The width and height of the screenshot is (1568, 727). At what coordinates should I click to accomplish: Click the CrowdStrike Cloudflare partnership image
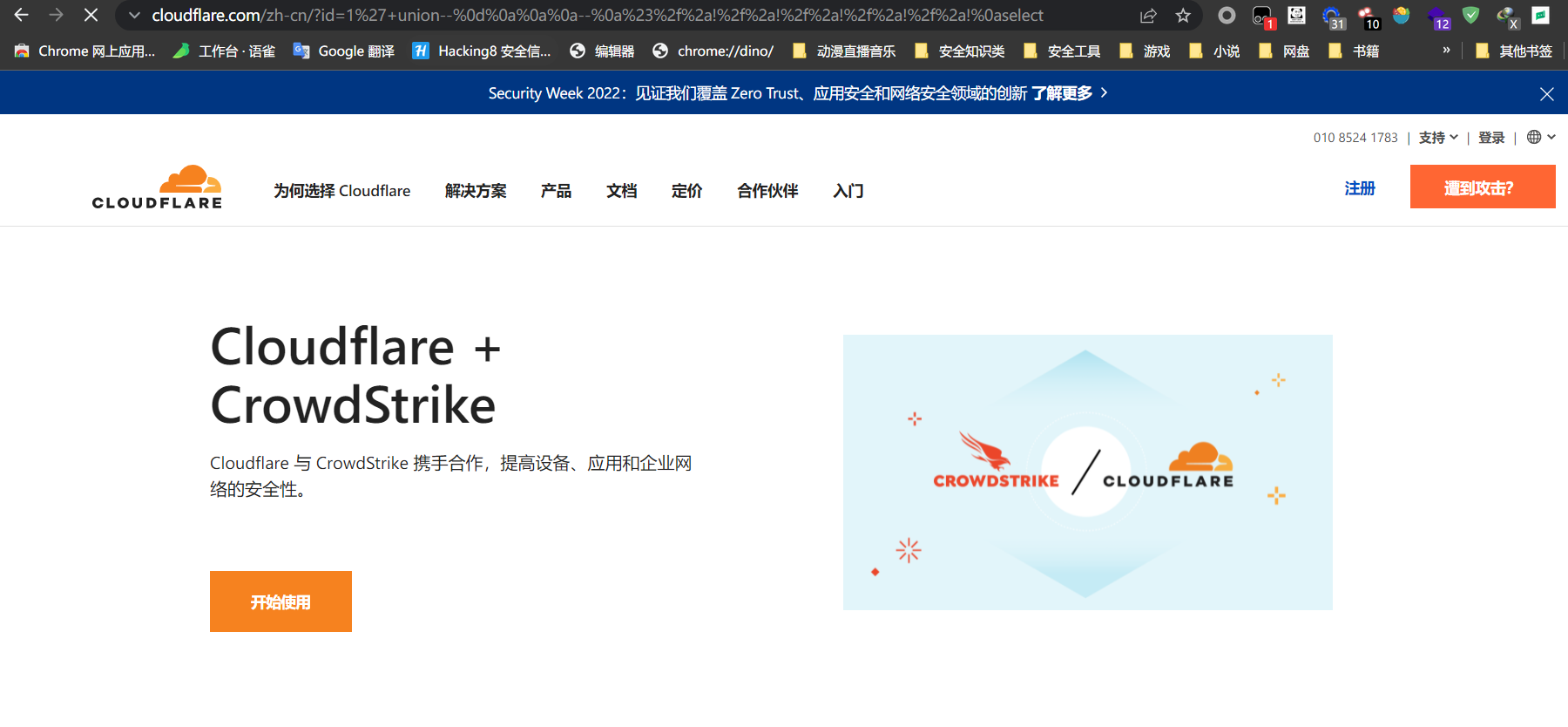click(x=1088, y=472)
